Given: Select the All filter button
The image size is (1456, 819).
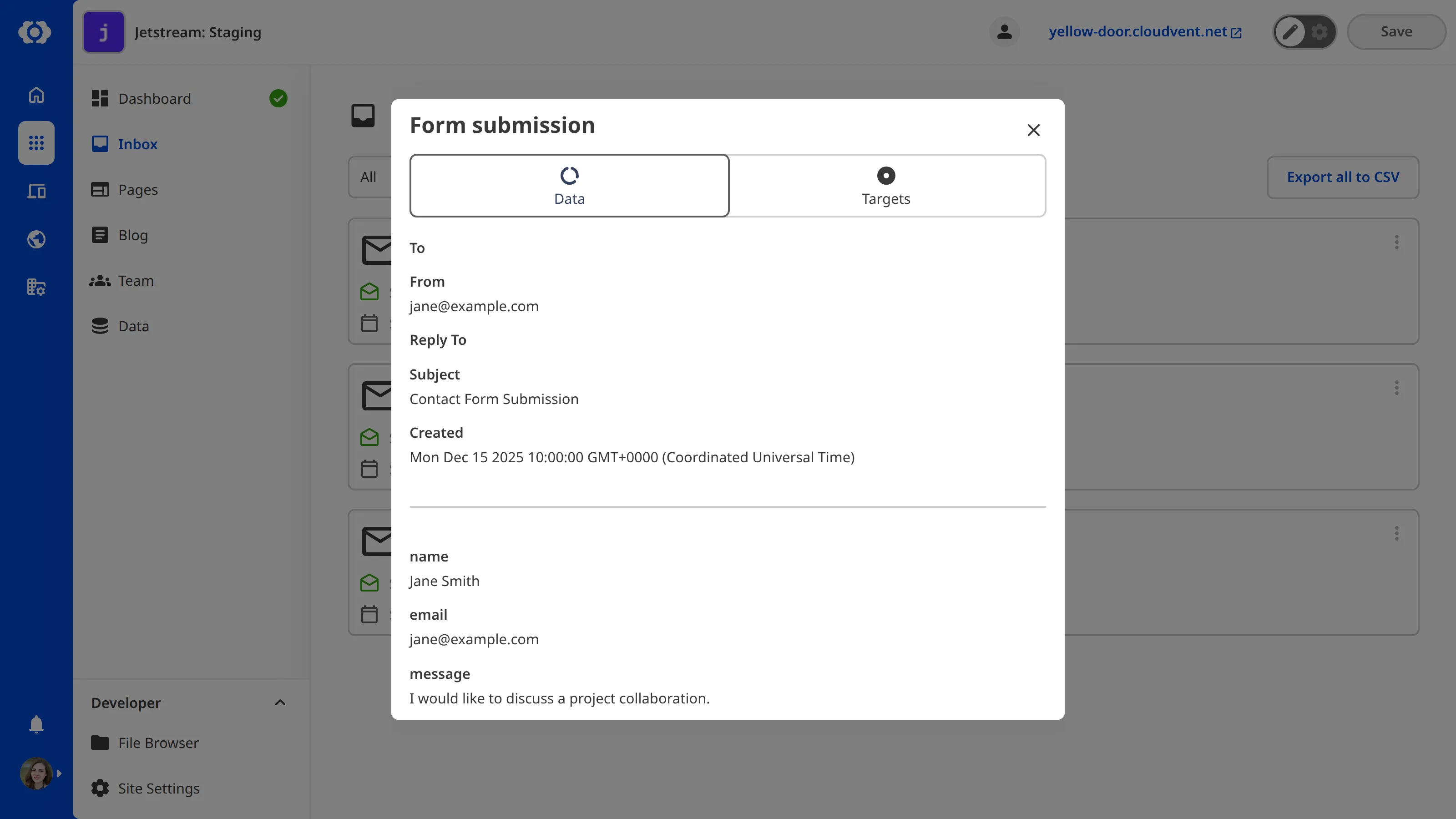Looking at the screenshot, I should click(x=369, y=177).
